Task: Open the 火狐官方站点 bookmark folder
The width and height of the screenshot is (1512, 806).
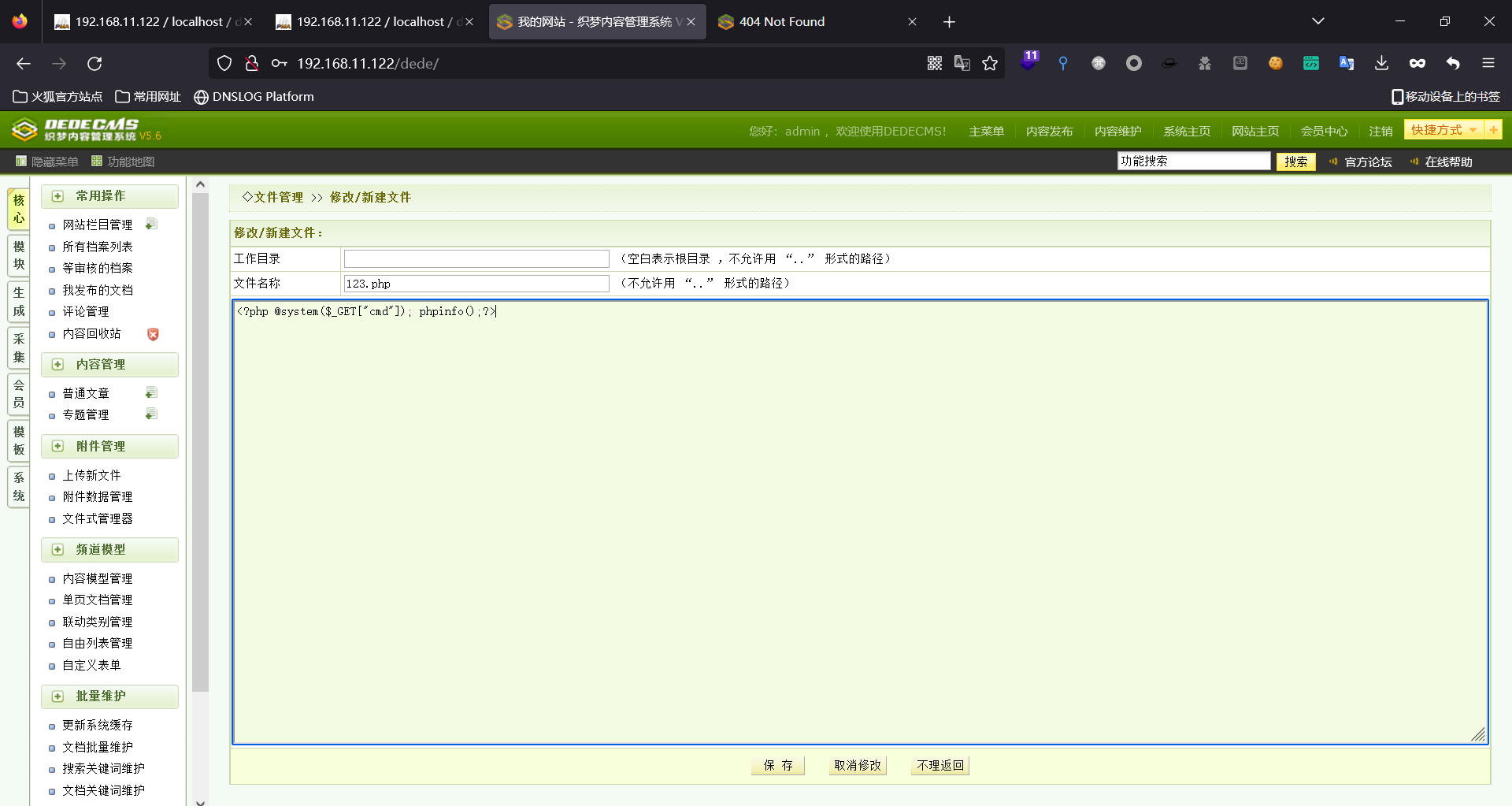Action: point(57,97)
